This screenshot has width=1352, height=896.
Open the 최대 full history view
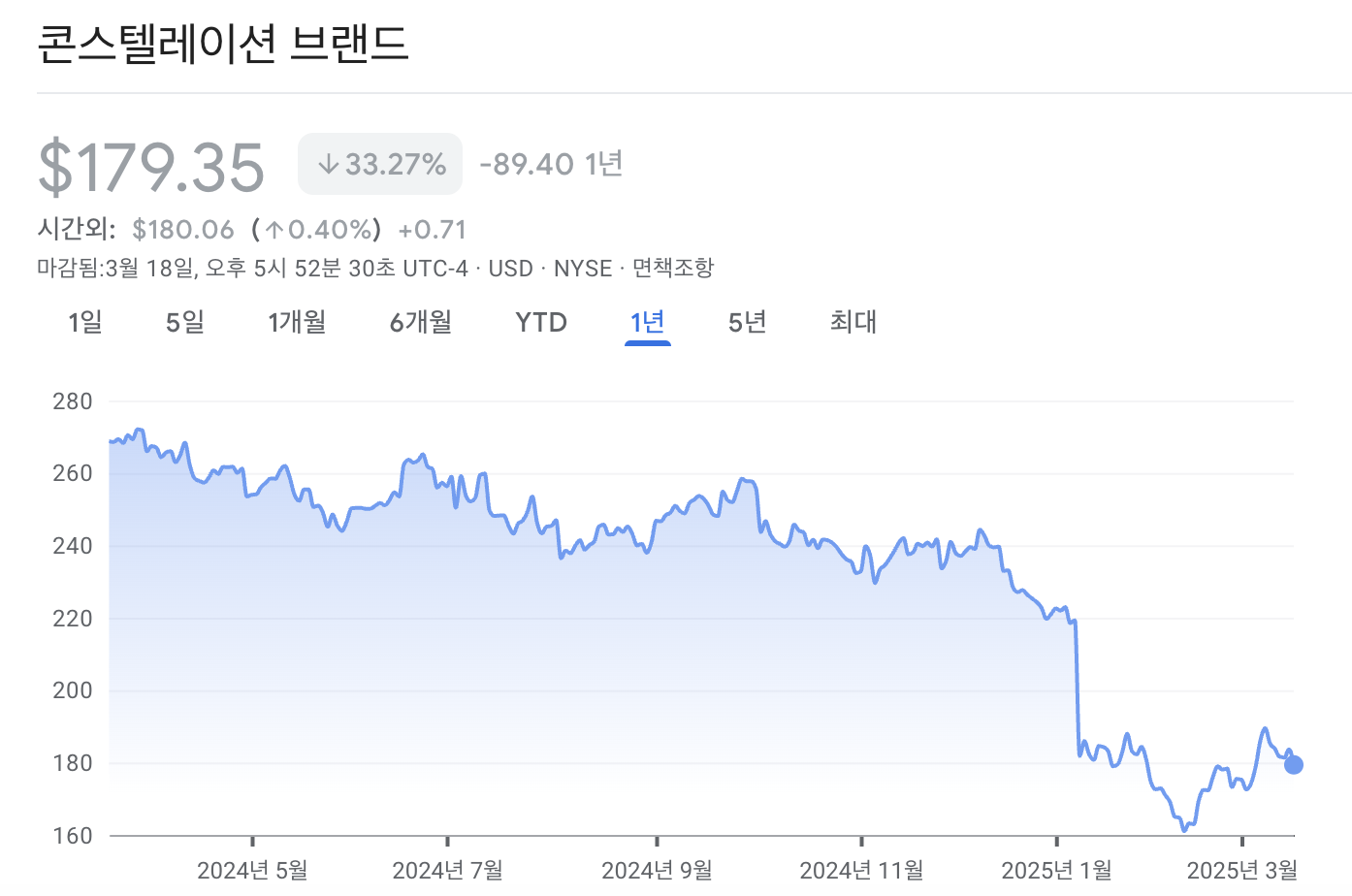click(853, 322)
